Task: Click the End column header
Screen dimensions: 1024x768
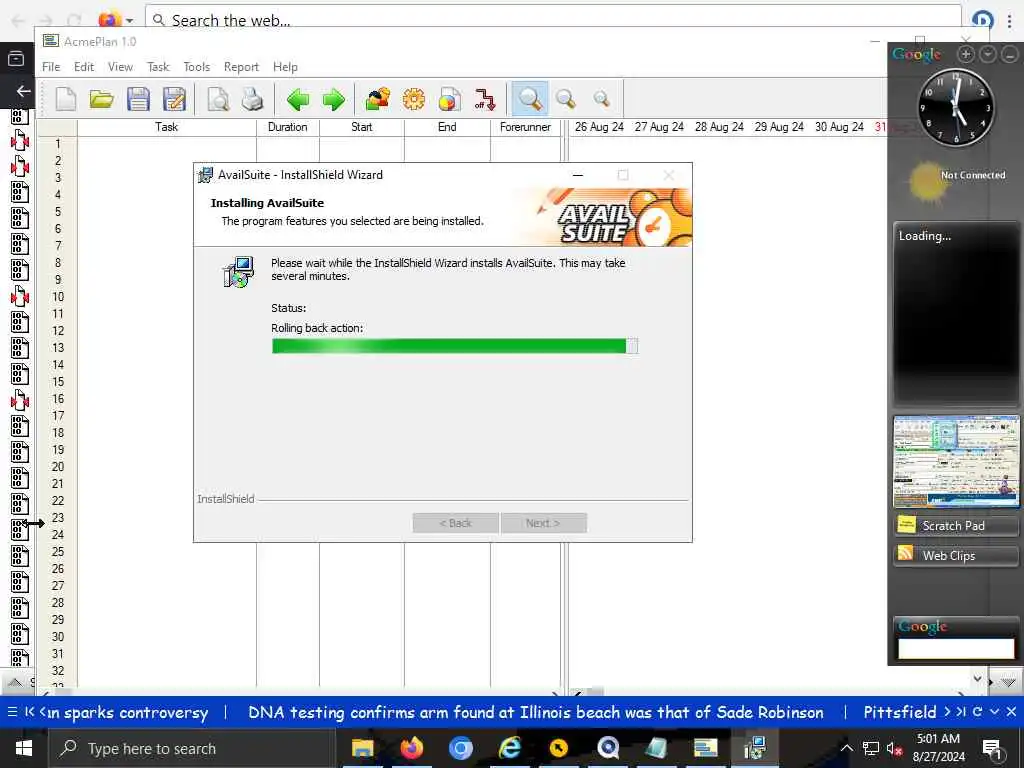Action: click(x=447, y=127)
